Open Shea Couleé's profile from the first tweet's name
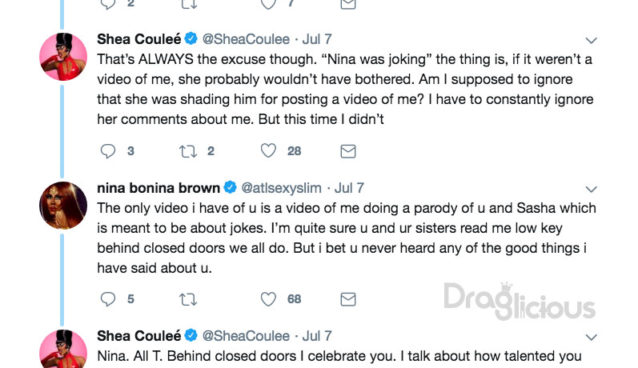Viewport: 638px width, 368px height. point(139,39)
